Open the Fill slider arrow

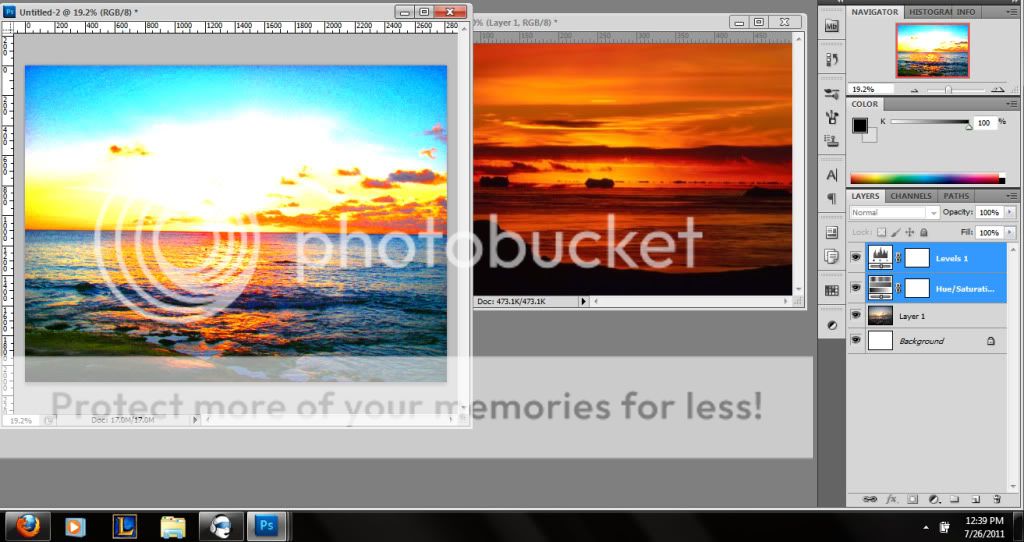1010,232
